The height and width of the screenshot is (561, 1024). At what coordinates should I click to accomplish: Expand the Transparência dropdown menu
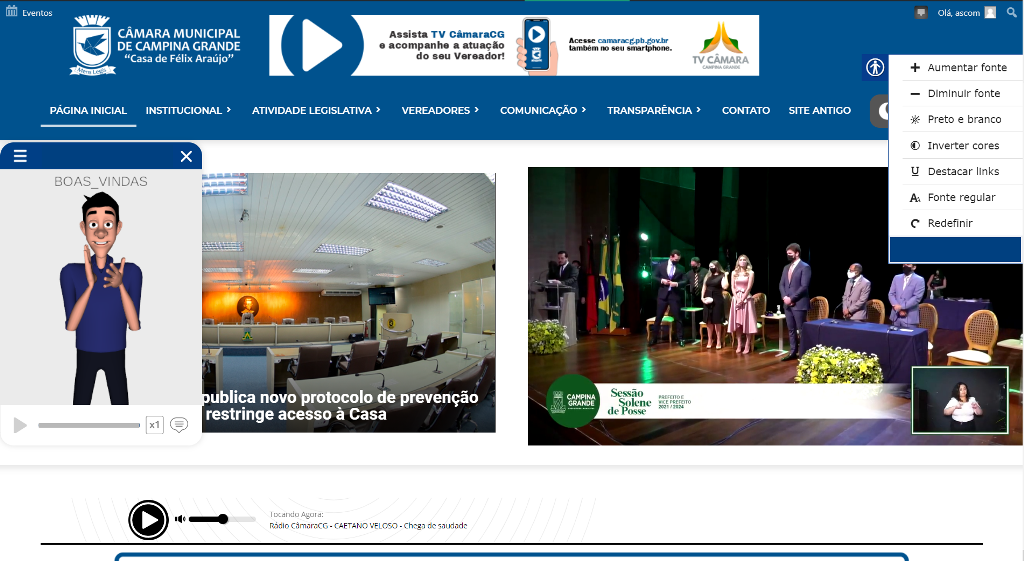pos(654,110)
